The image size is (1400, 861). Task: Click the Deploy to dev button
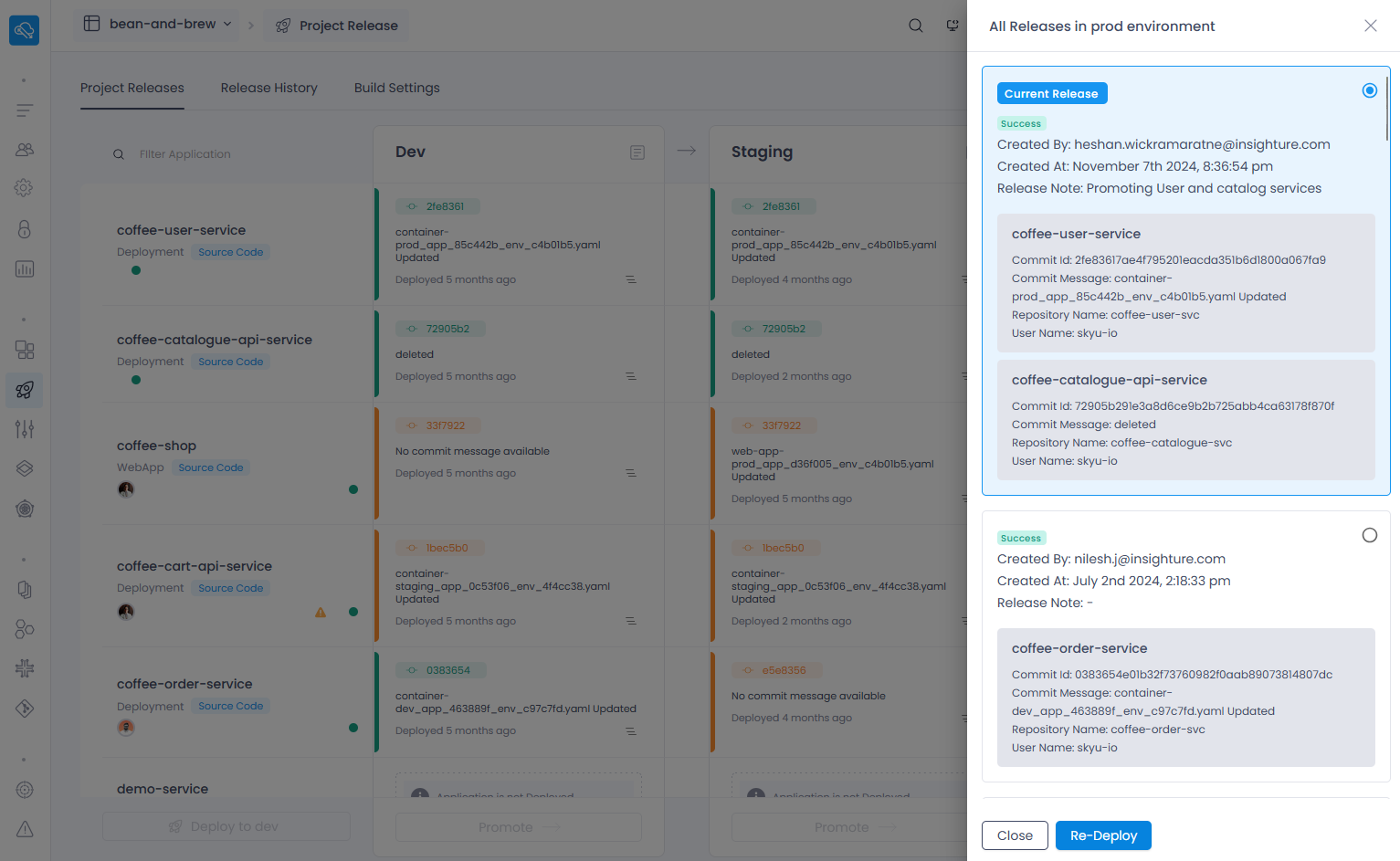[226, 826]
